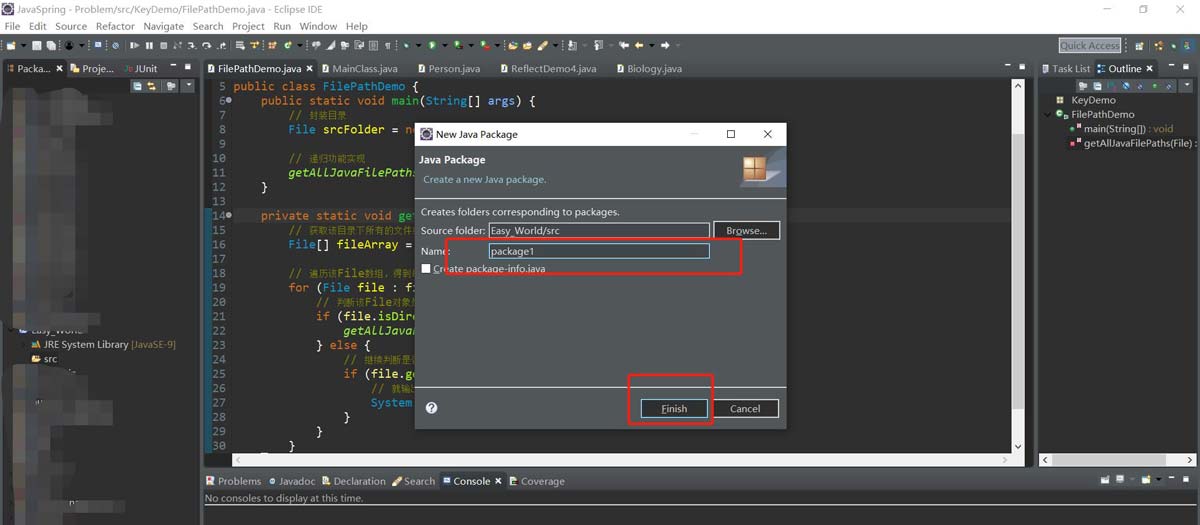Check Create package-info.java checkbox
This screenshot has height=525, width=1200.
click(426, 269)
